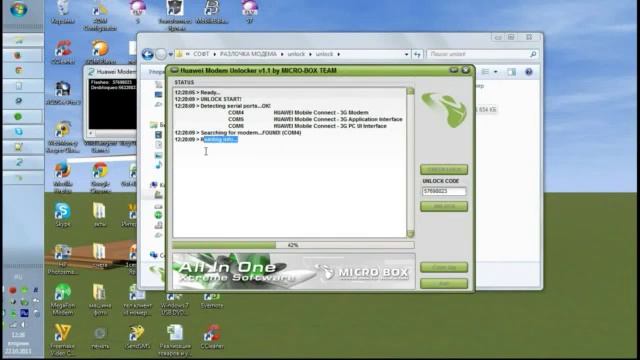Launch Google Chrome desktop shortcut
640x360 pixels.
pos(100,176)
